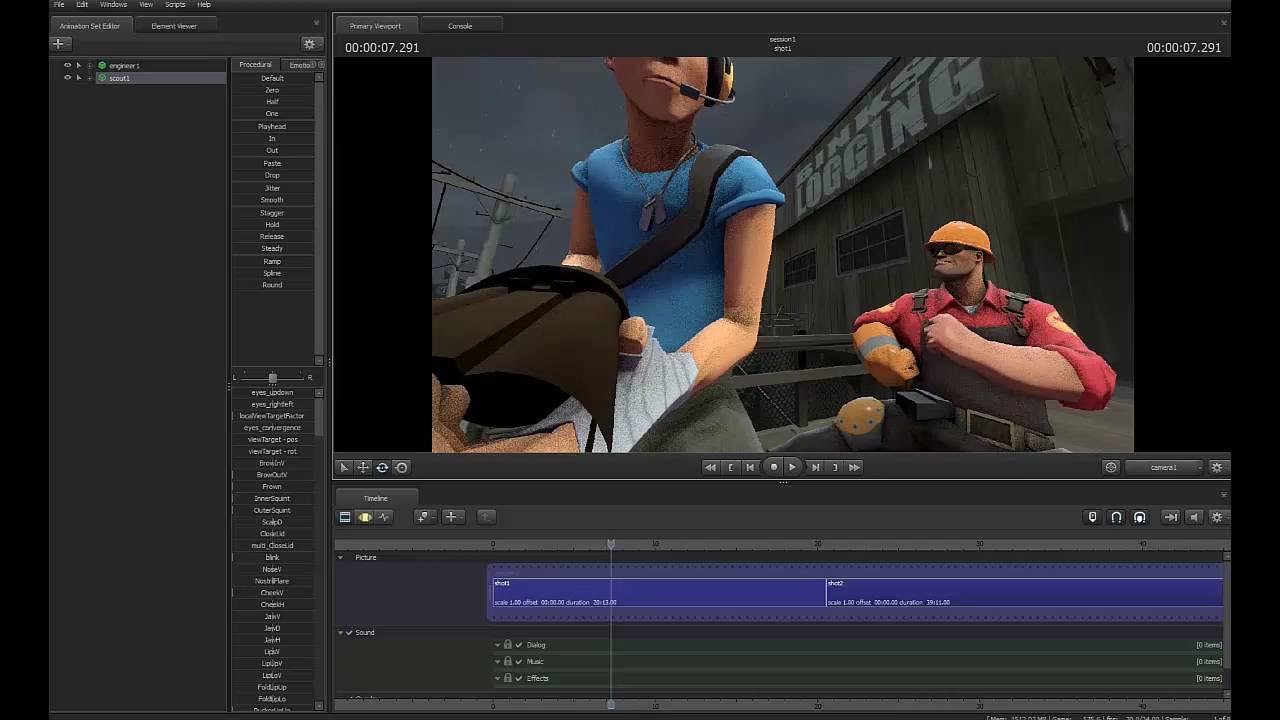The width and height of the screenshot is (1280, 720).
Task: Select the shot1 clip in timeline
Action: 659,592
